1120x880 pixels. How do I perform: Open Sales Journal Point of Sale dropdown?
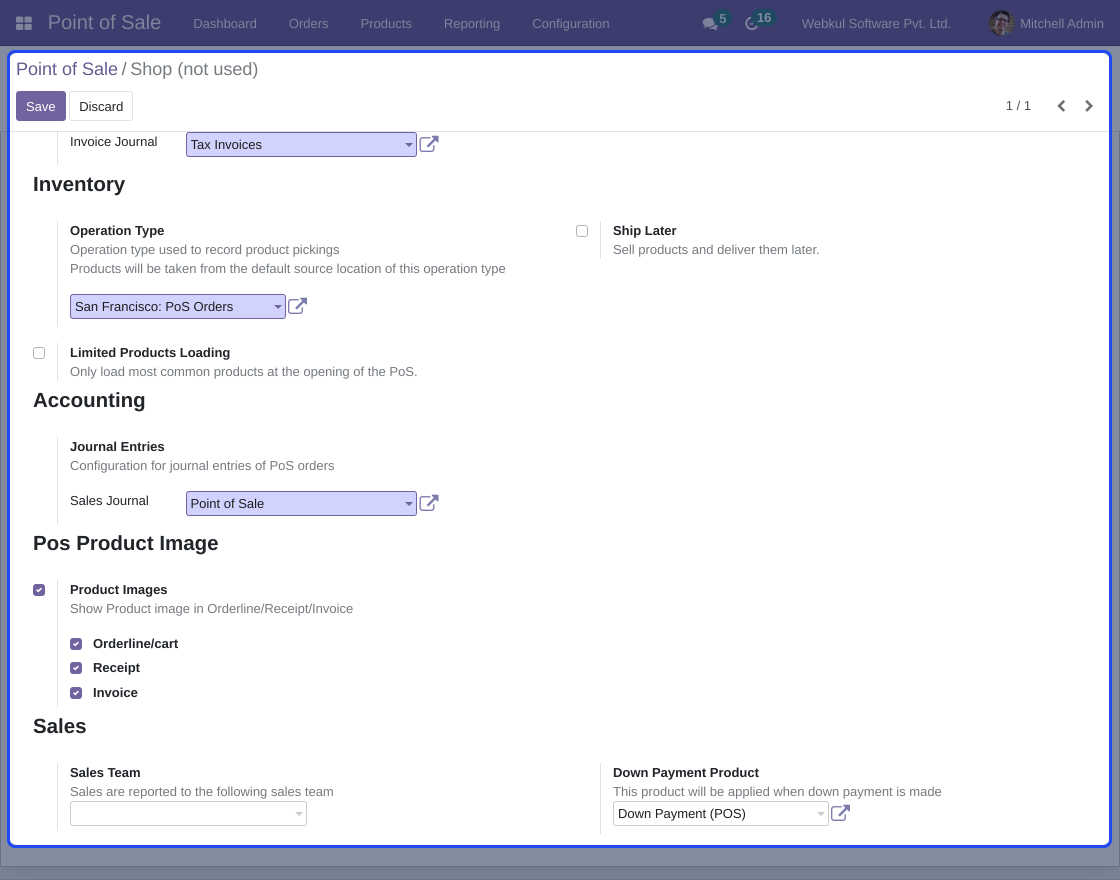click(x=301, y=504)
